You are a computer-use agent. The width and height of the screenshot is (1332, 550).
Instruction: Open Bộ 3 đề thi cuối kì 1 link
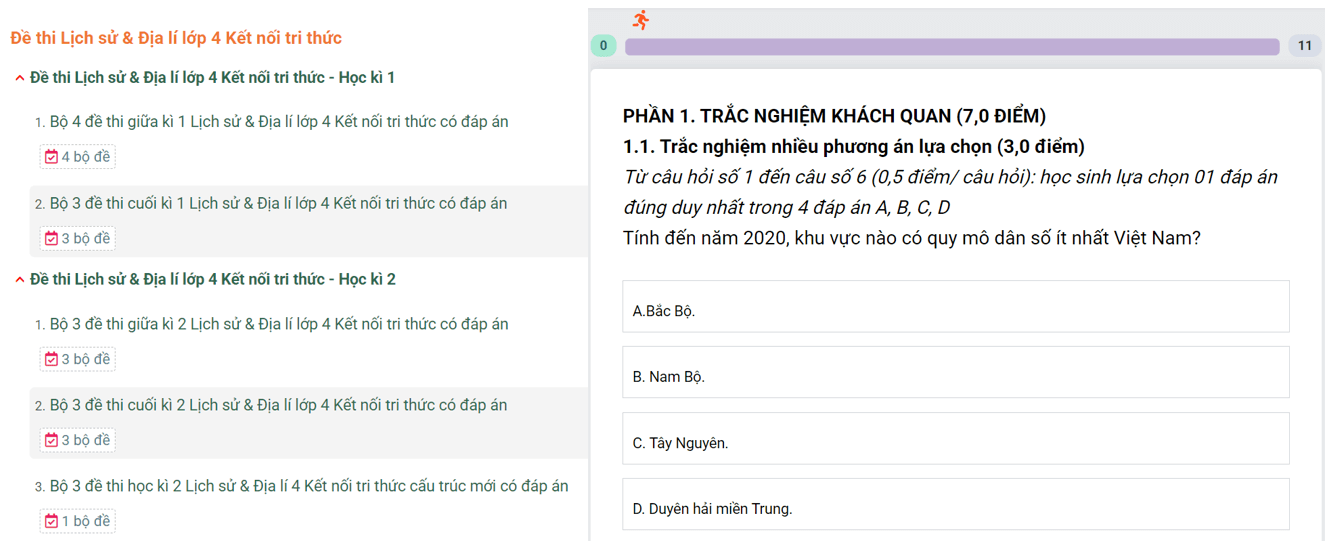pos(278,204)
